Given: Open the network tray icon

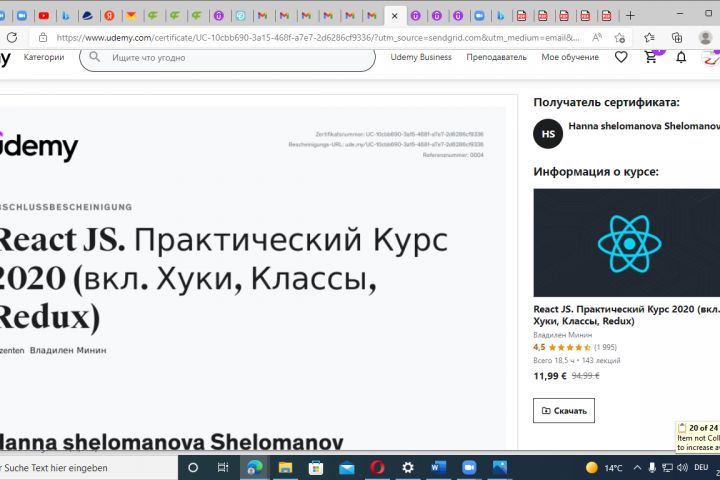Looking at the screenshot, I should click(667, 468).
